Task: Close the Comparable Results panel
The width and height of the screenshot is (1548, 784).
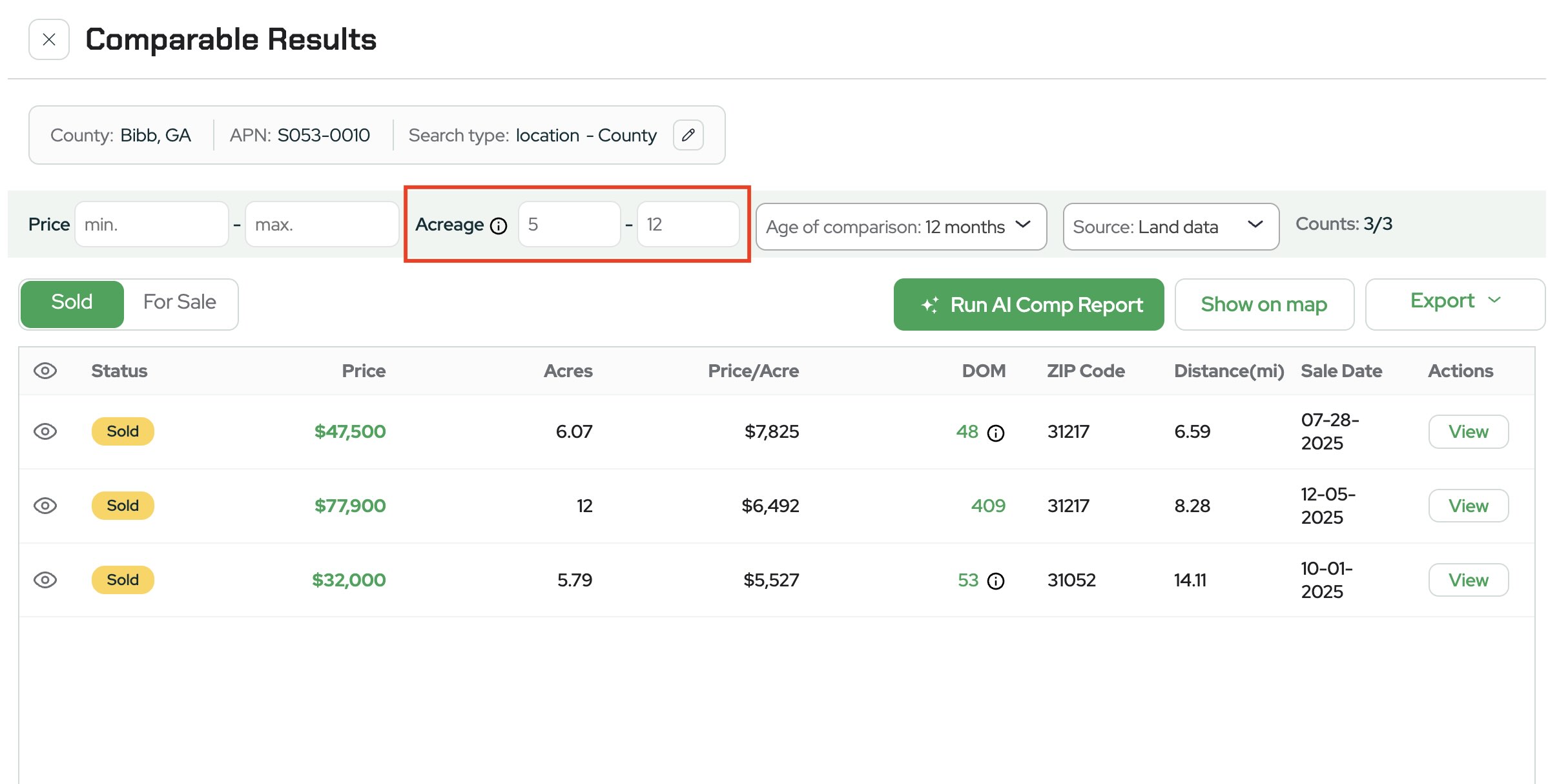Action: click(49, 39)
